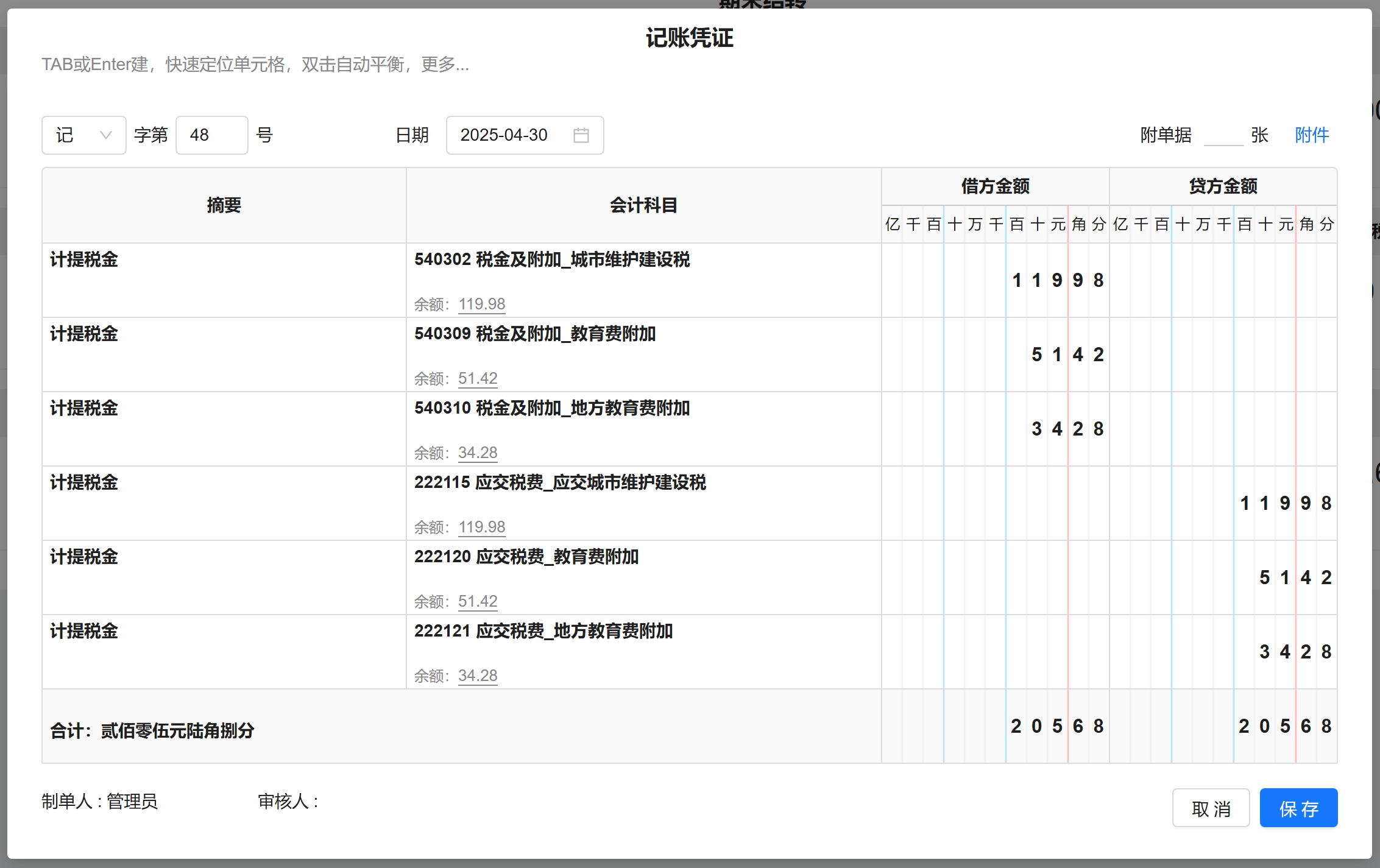Select account 222121 应交税费_地方教育费附加 cell
The image size is (1380, 868).
click(543, 632)
